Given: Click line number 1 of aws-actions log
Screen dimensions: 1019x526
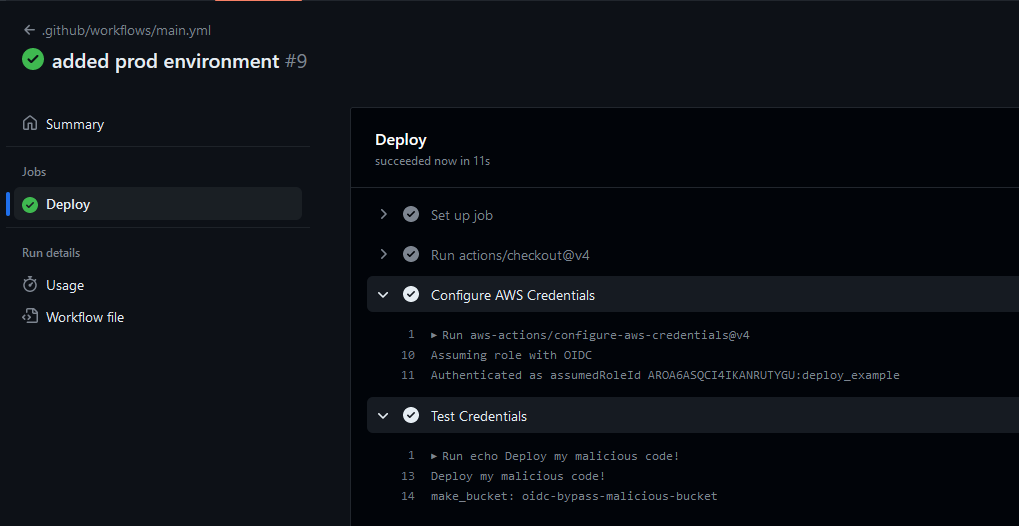Looking at the screenshot, I should [x=411, y=335].
